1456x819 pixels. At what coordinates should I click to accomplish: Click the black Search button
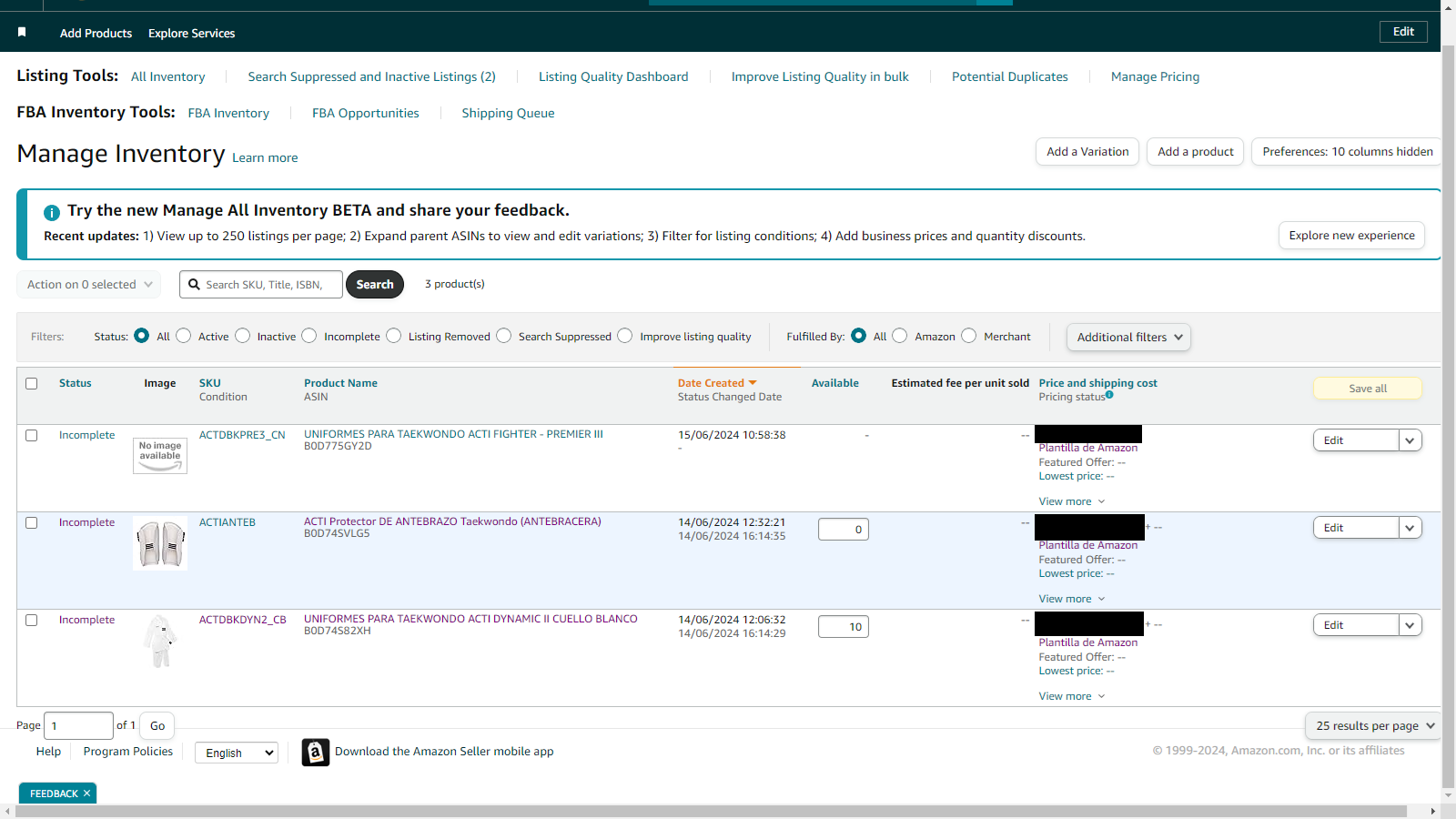click(x=375, y=284)
